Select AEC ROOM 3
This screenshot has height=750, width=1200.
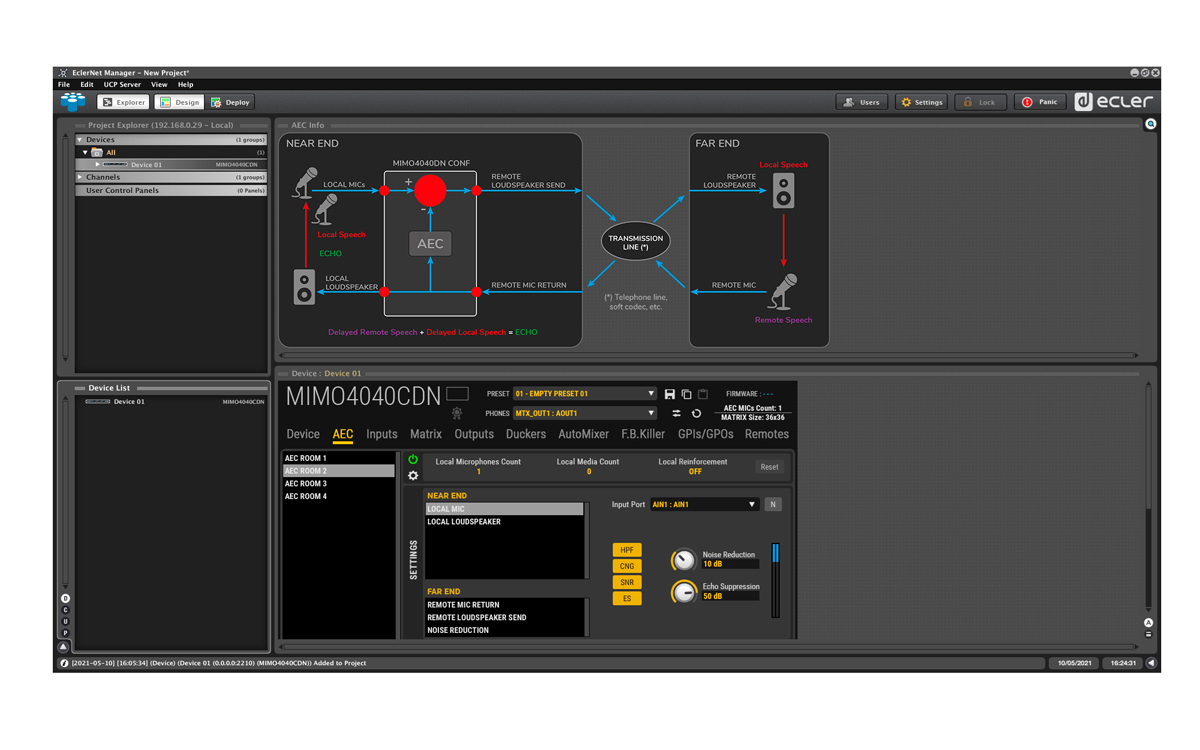pos(339,483)
